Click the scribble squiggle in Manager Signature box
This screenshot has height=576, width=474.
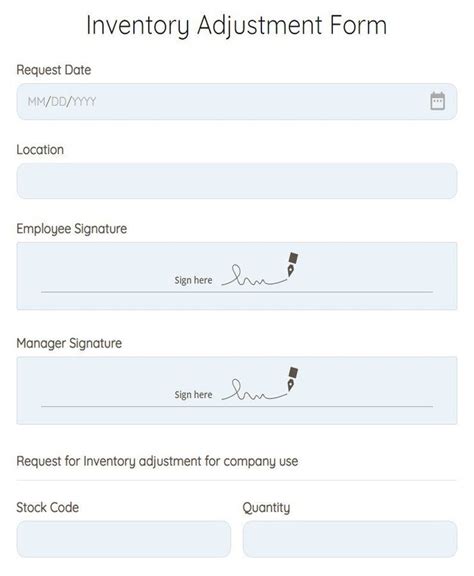(254, 390)
